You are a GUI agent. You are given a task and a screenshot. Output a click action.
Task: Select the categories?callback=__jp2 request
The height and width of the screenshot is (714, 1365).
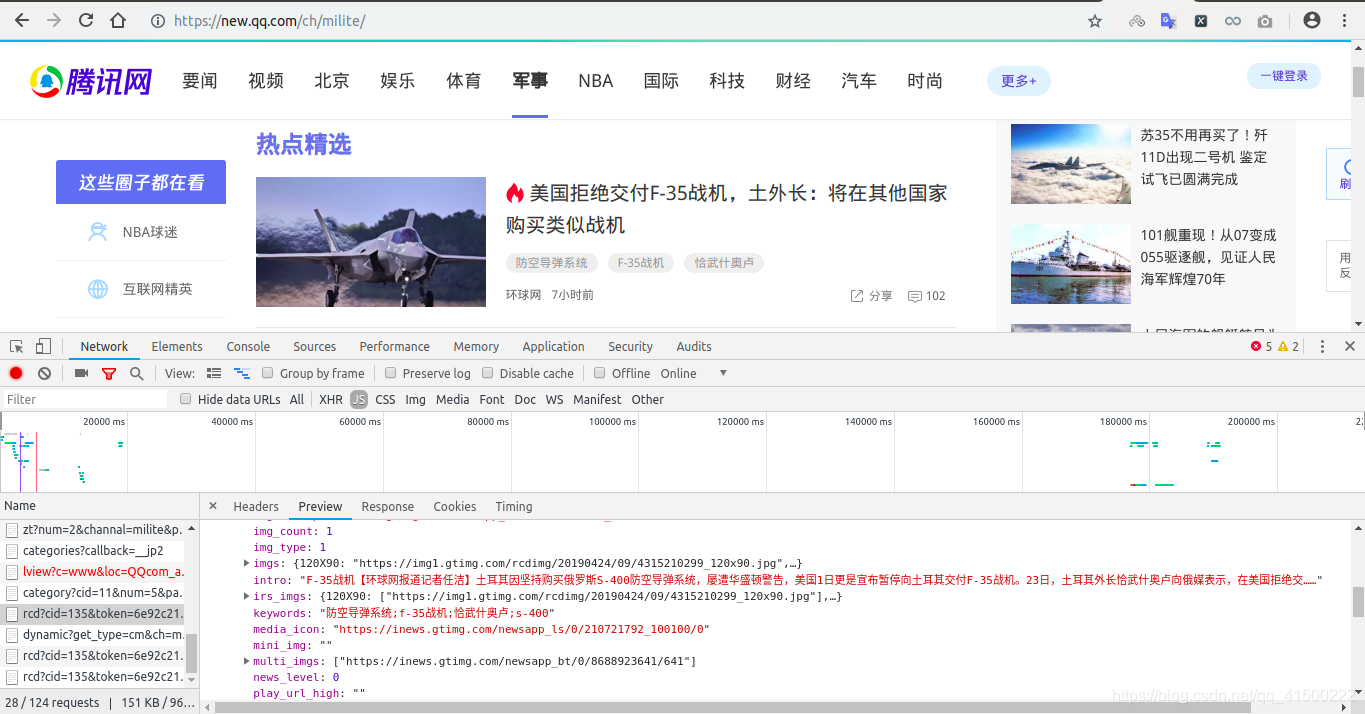tap(93, 550)
